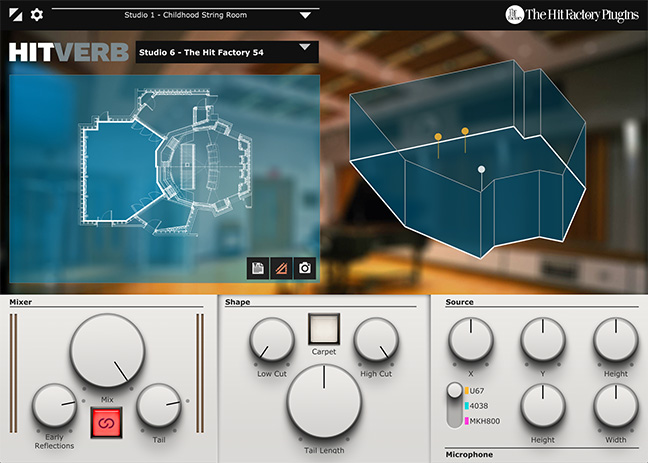Adjust the large Mix knob
The image size is (648, 463).
(x=107, y=351)
